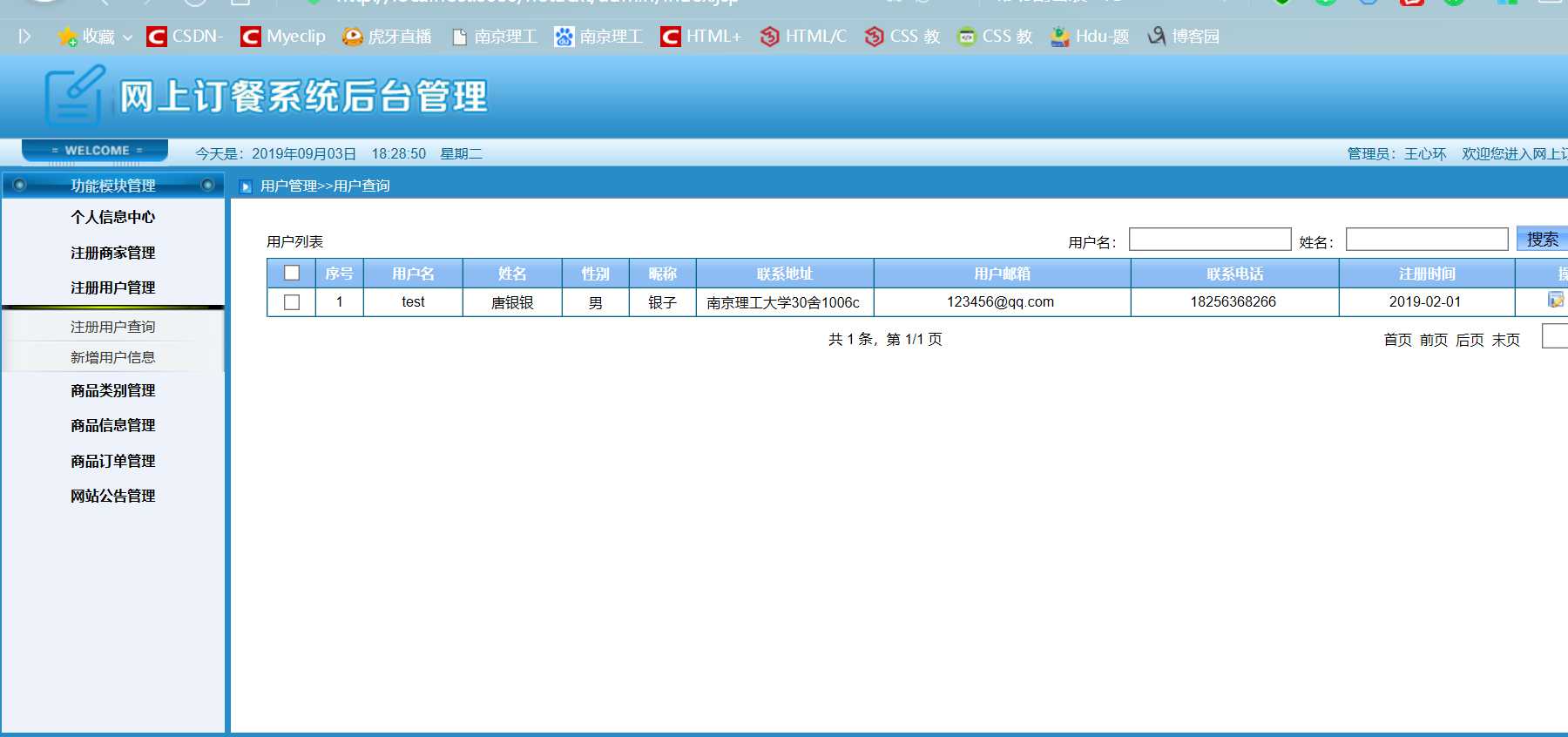
Task: Open the second CSS 教 bookmark
Action: [x=994, y=37]
